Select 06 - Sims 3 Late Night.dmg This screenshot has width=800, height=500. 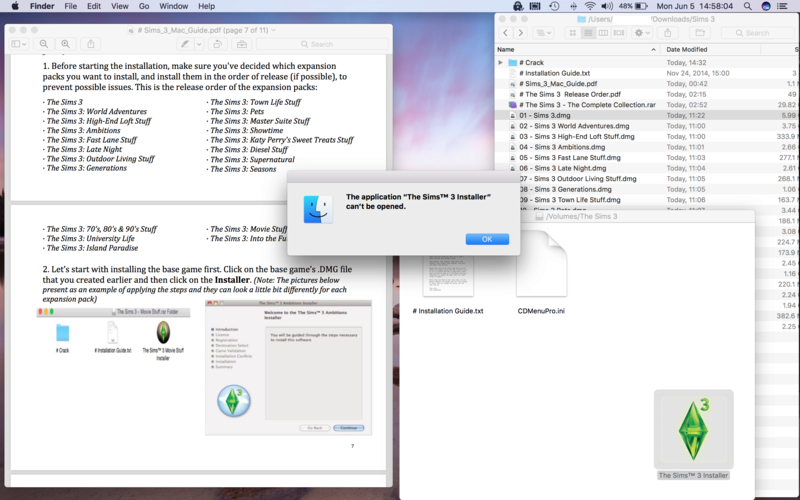(647, 168)
